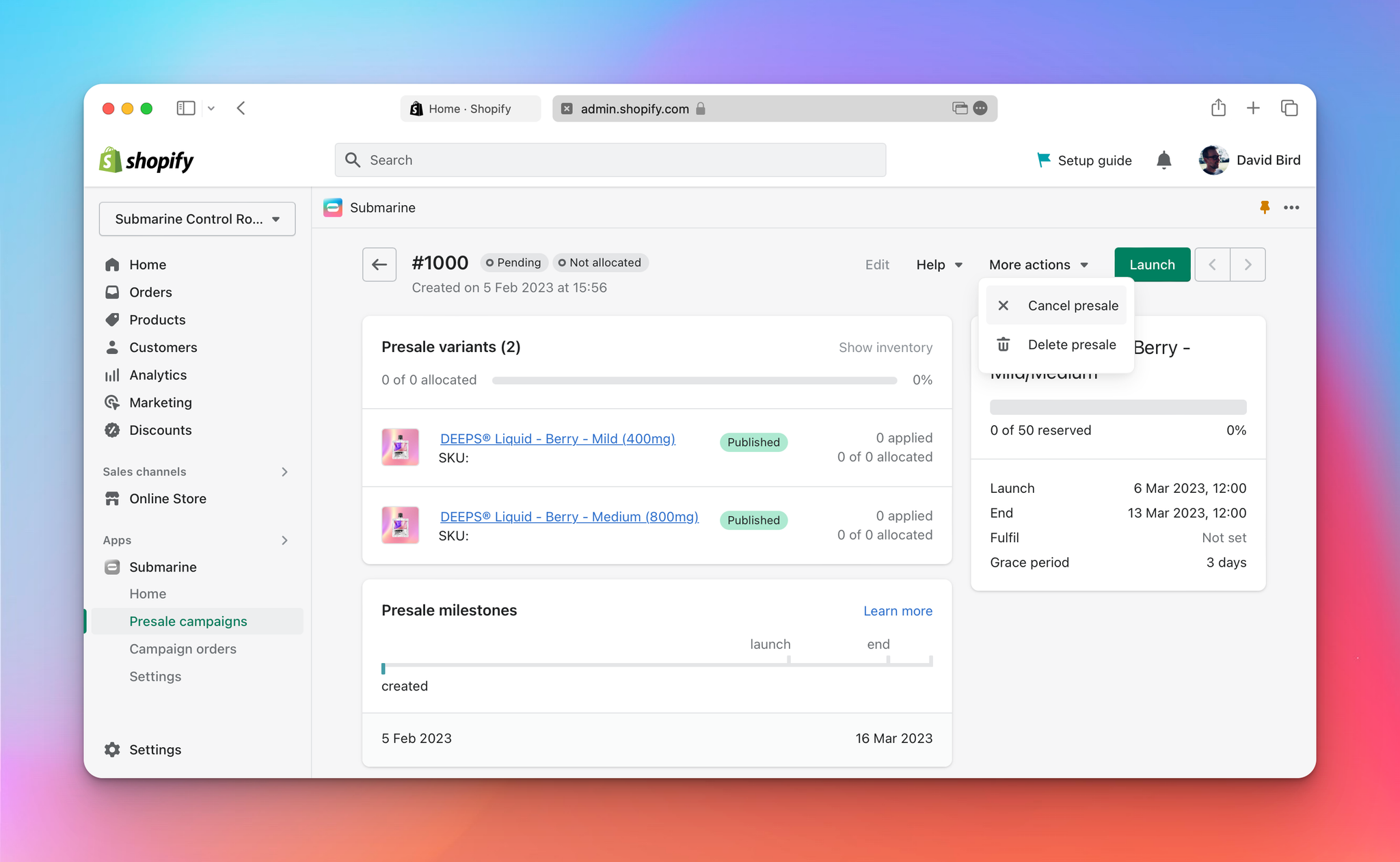
Task: Open the Submarine app in sidebar
Action: [163, 567]
